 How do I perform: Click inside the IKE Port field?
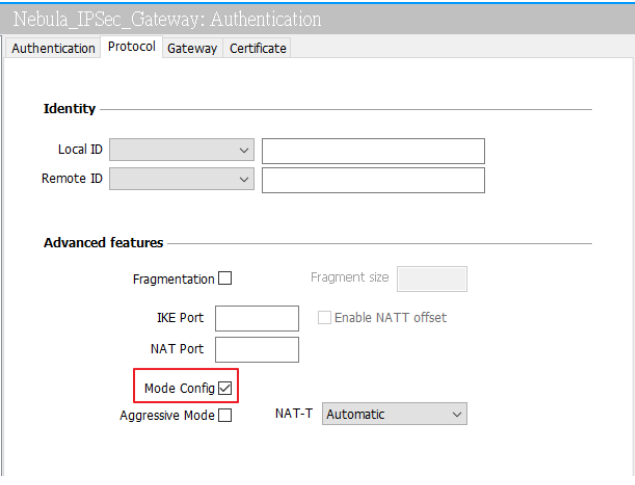pyautogui.click(x=257, y=318)
